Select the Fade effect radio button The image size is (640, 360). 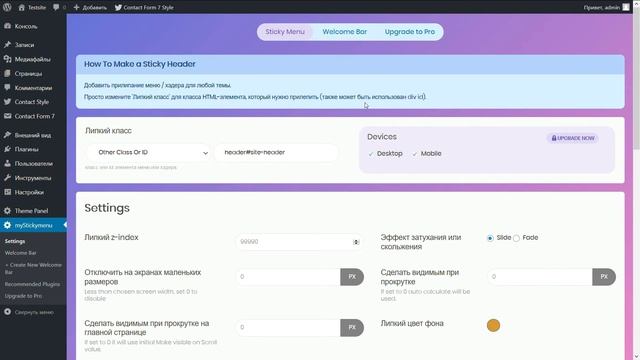(516, 238)
